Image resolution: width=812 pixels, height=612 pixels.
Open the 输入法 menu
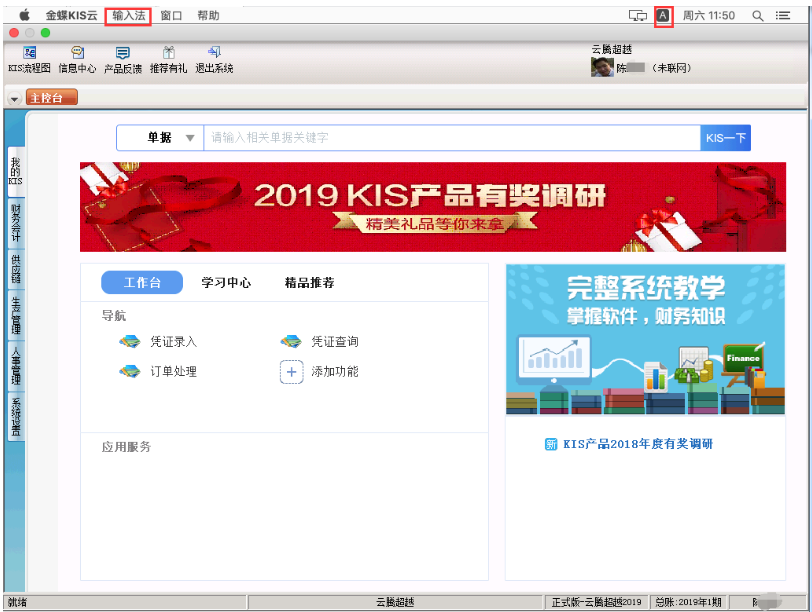[x=128, y=16]
